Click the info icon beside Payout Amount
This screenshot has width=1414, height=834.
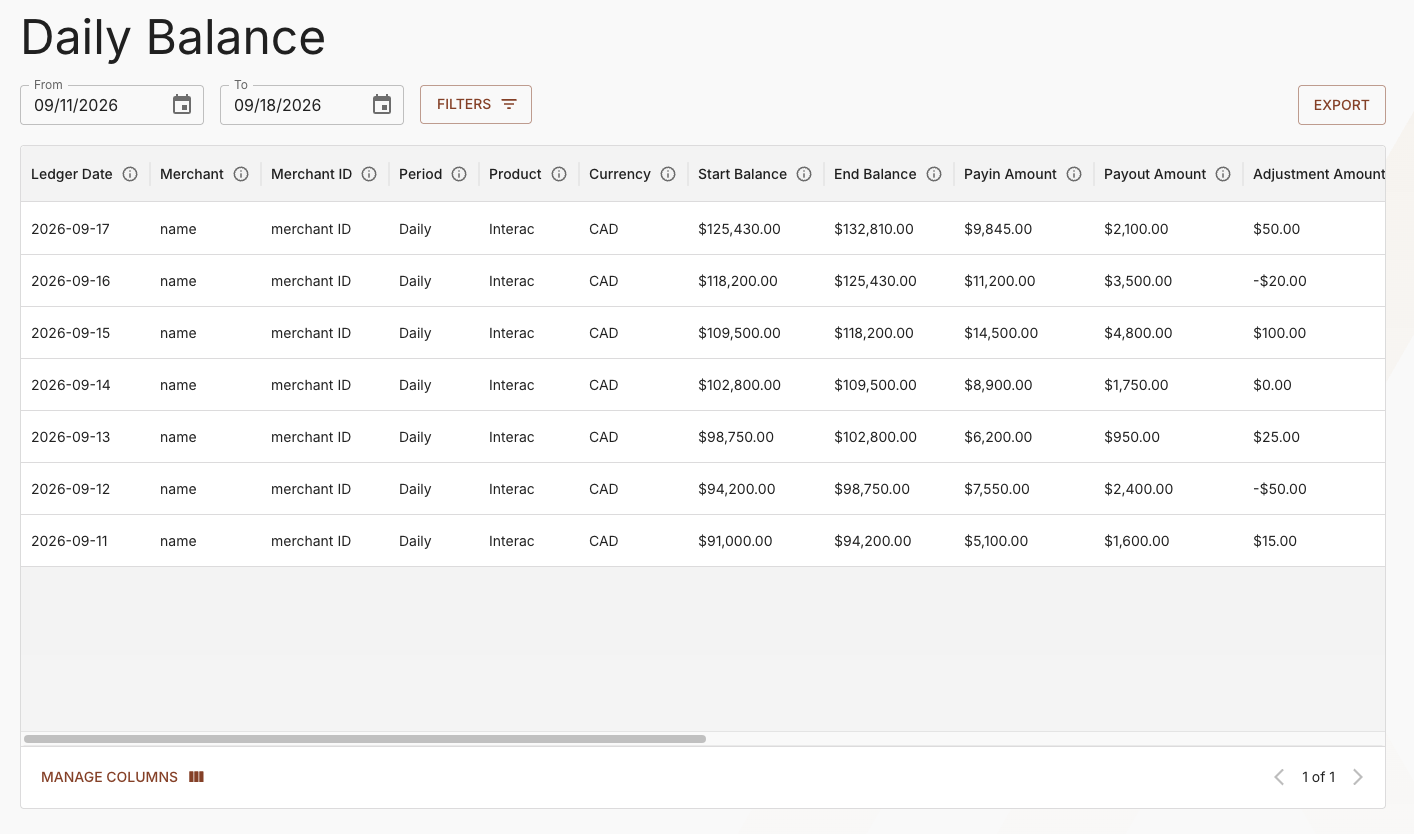click(1223, 174)
